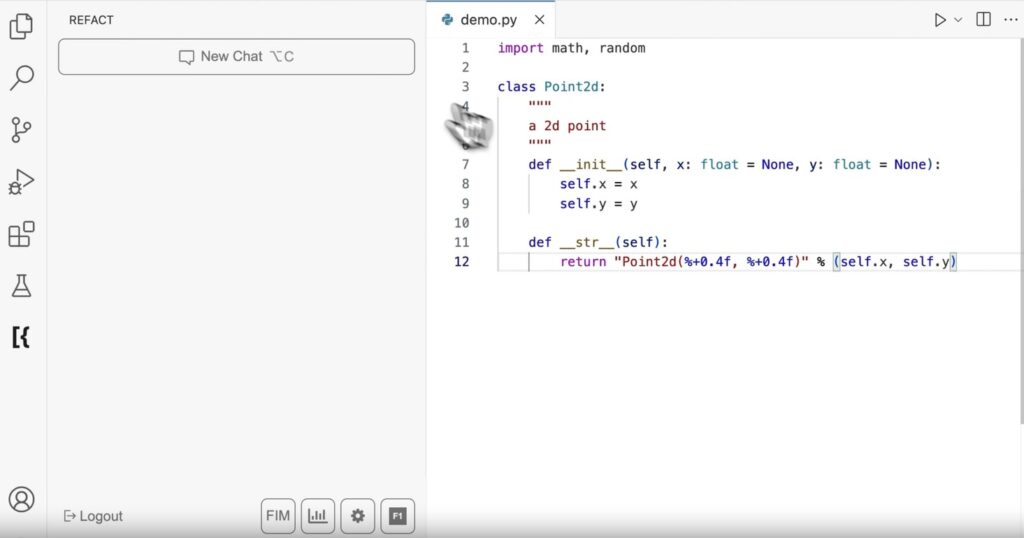Screen dimensions: 1024x538
Task: Select the demo.py editor tab
Action: click(x=488, y=20)
